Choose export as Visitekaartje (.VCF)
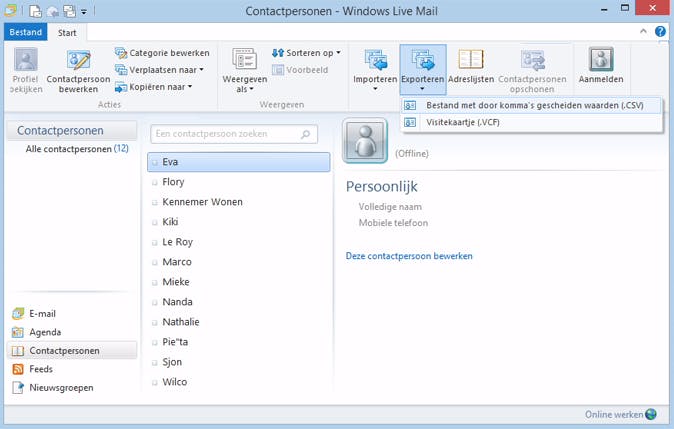The width and height of the screenshot is (674, 429). pos(531,123)
